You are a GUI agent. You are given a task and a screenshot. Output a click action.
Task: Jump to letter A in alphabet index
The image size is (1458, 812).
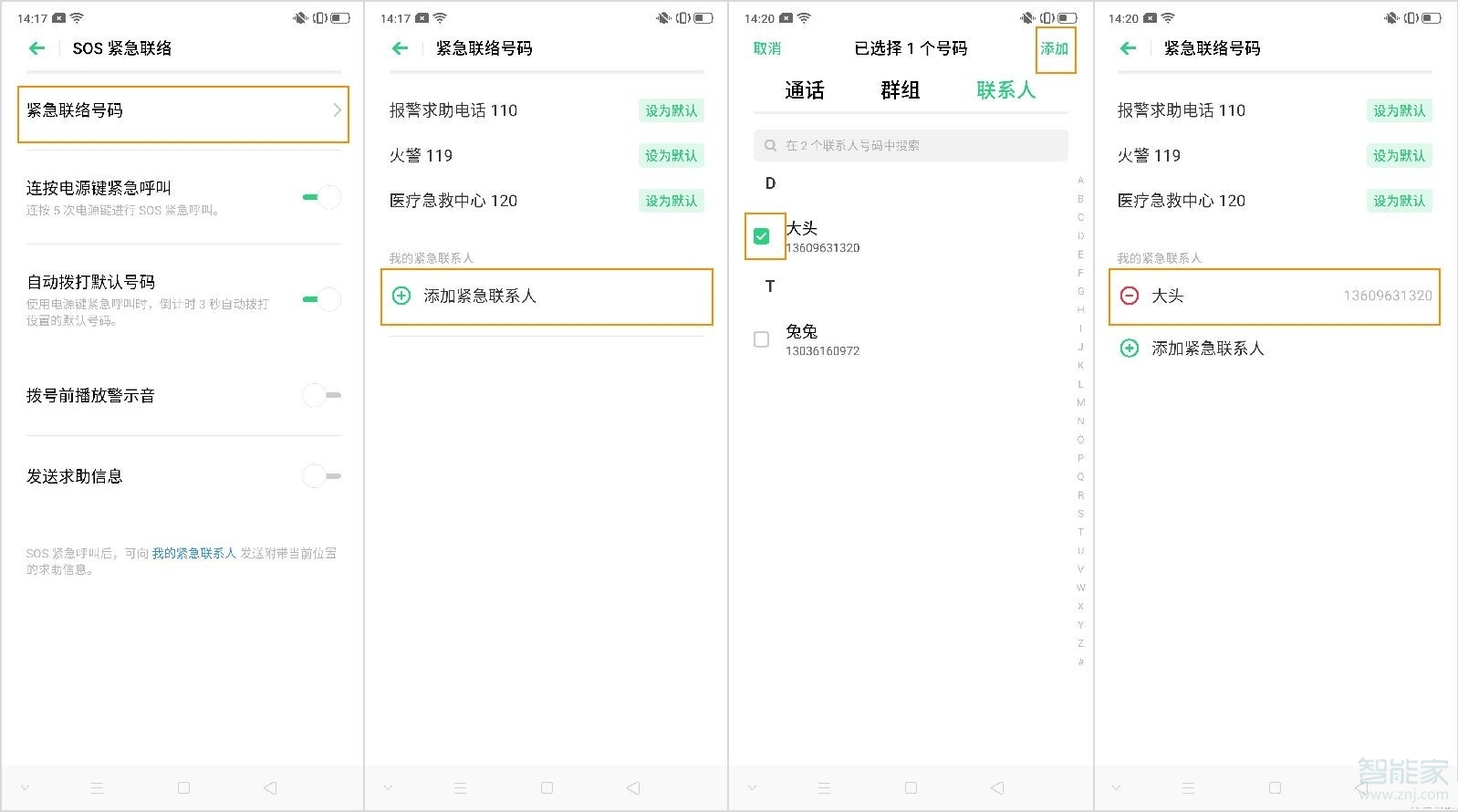(1081, 180)
